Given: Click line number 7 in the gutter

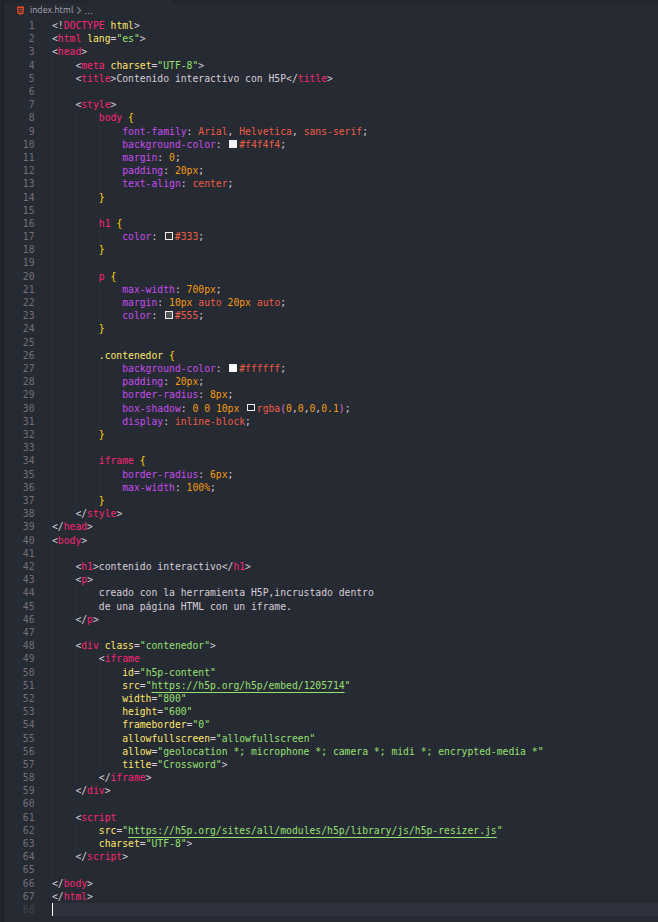Looking at the screenshot, I should (31, 104).
